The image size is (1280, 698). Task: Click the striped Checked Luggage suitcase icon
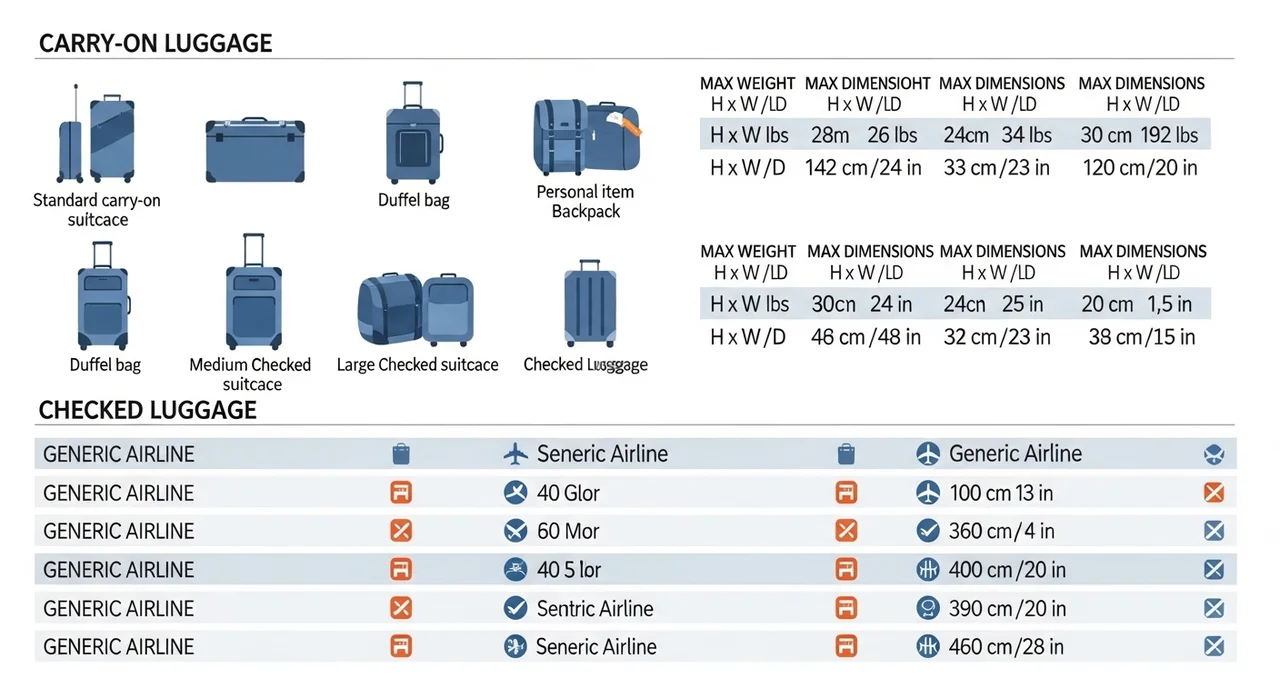point(590,303)
